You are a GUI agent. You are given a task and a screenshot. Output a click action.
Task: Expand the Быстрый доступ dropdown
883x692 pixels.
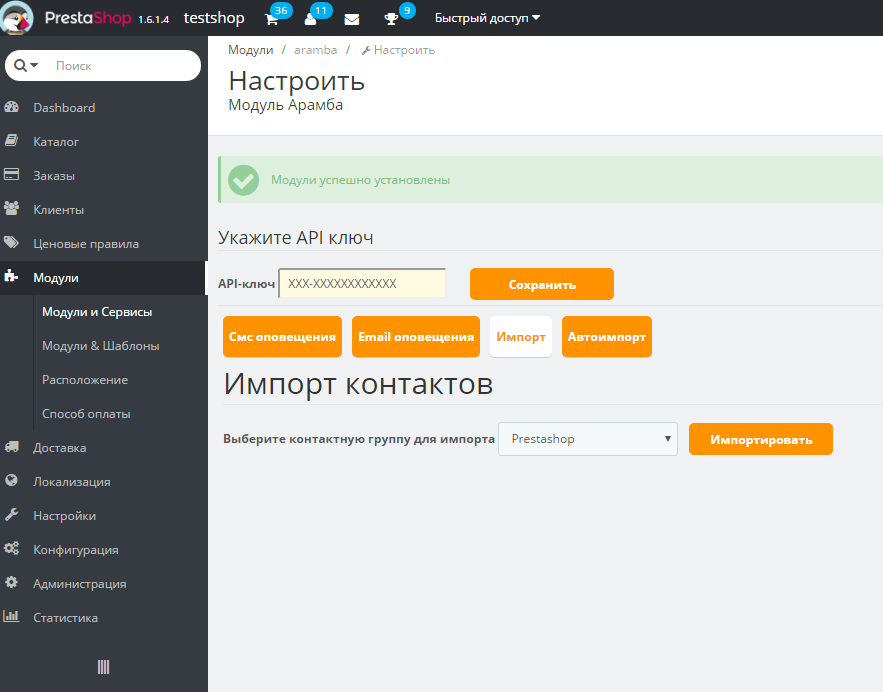click(x=487, y=18)
